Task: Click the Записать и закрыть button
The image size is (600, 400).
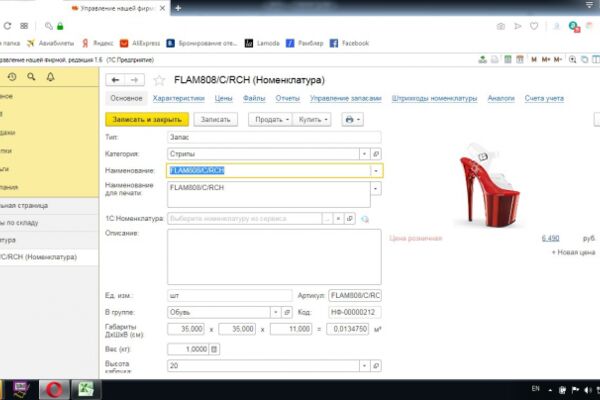Action: coord(147,119)
